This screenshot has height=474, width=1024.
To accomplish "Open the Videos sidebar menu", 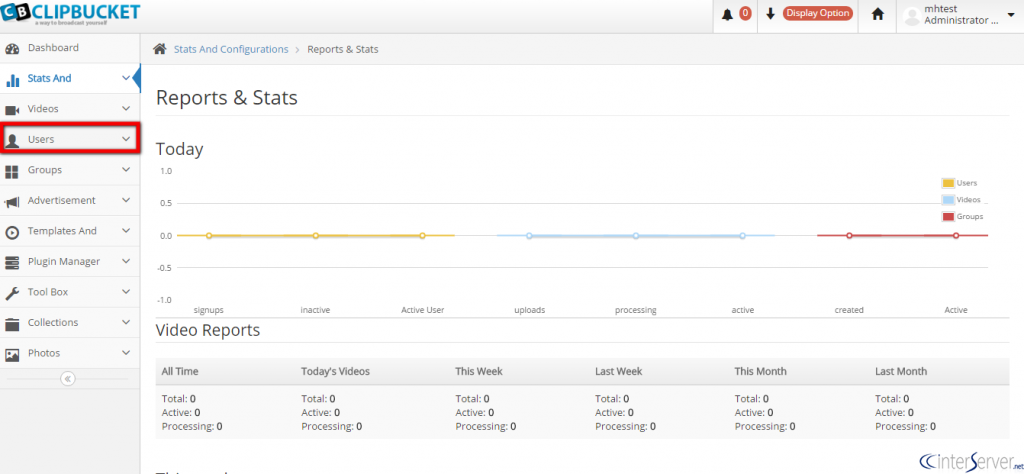I will (70, 109).
